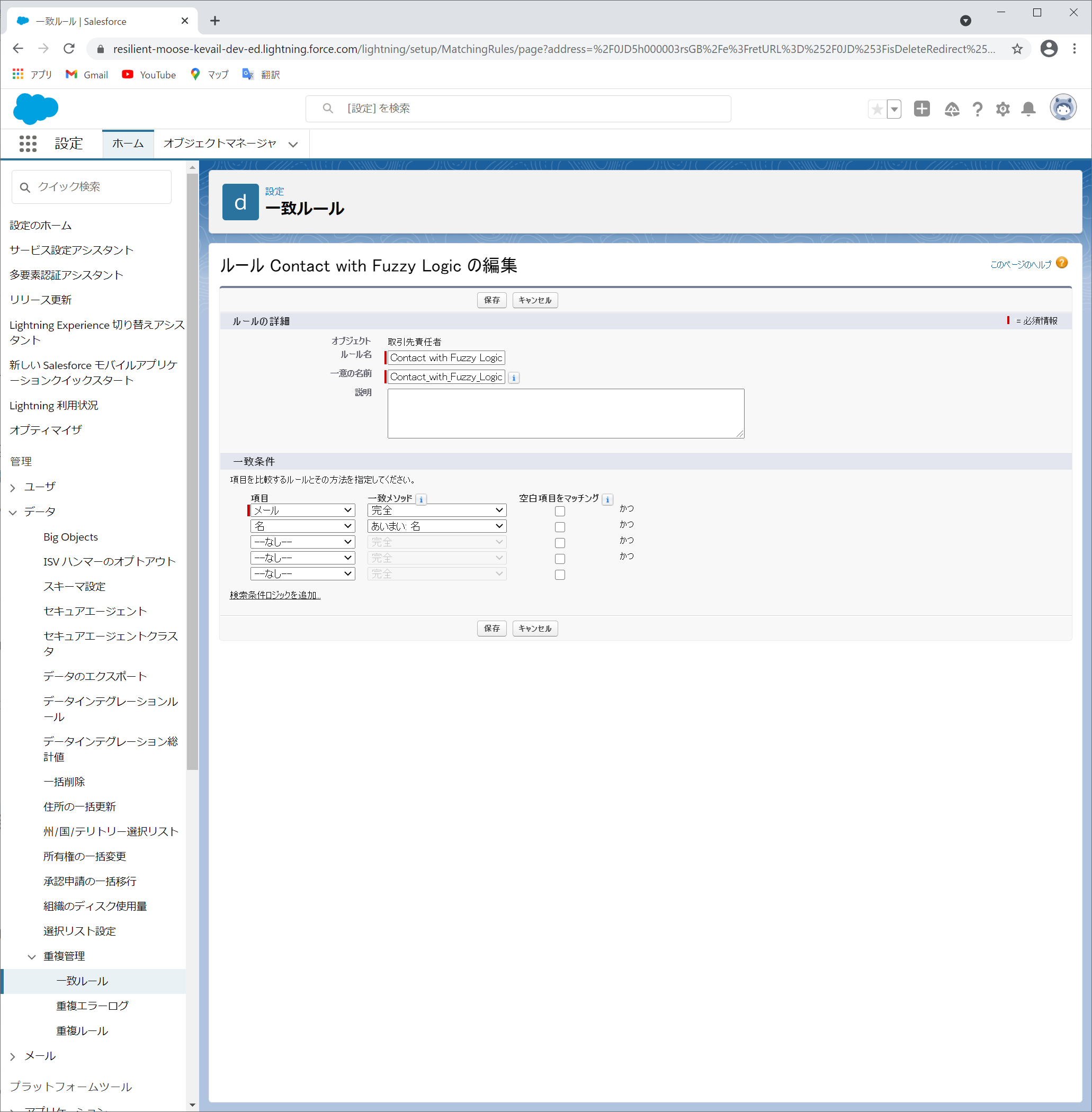Click the top 保存 button

pyautogui.click(x=491, y=300)
